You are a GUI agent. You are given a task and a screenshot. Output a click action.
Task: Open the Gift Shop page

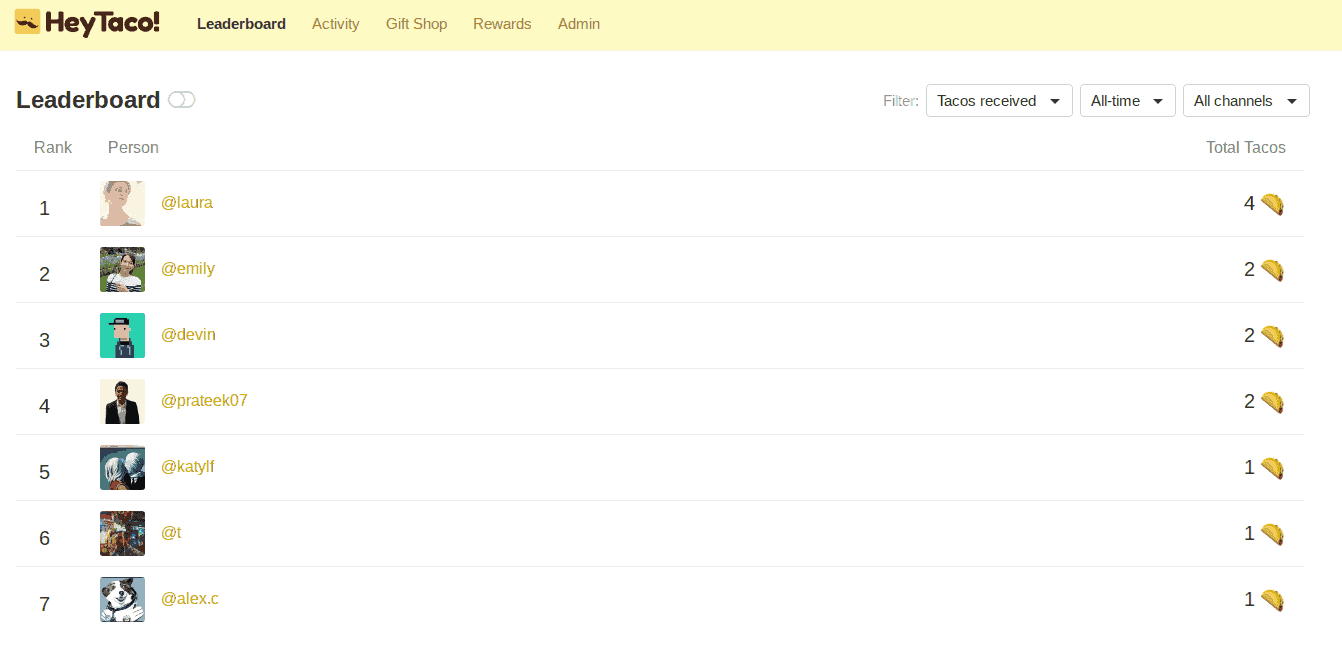pos(416,24)
